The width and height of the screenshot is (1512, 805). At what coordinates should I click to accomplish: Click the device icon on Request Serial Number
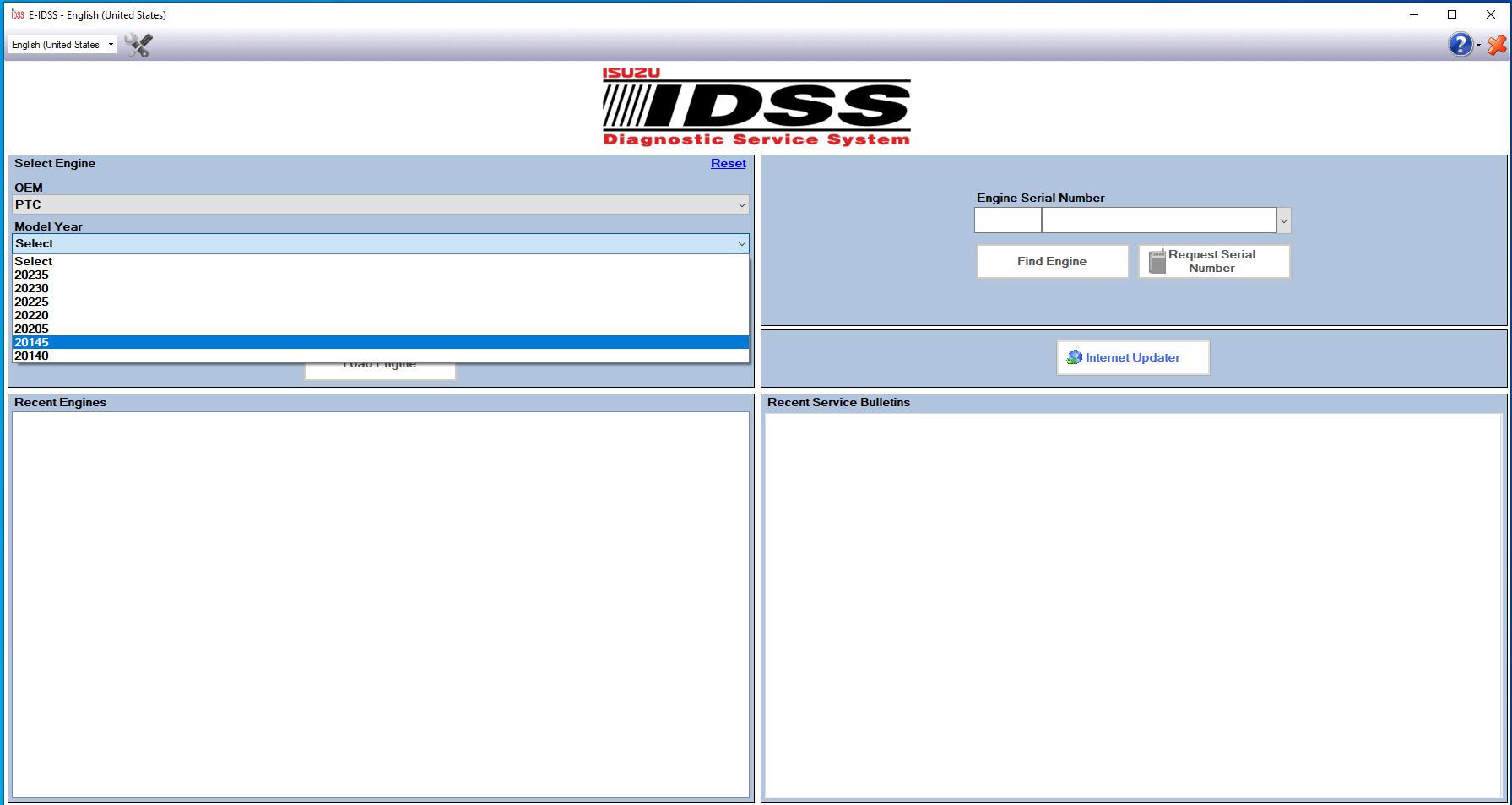(1156, 260)
